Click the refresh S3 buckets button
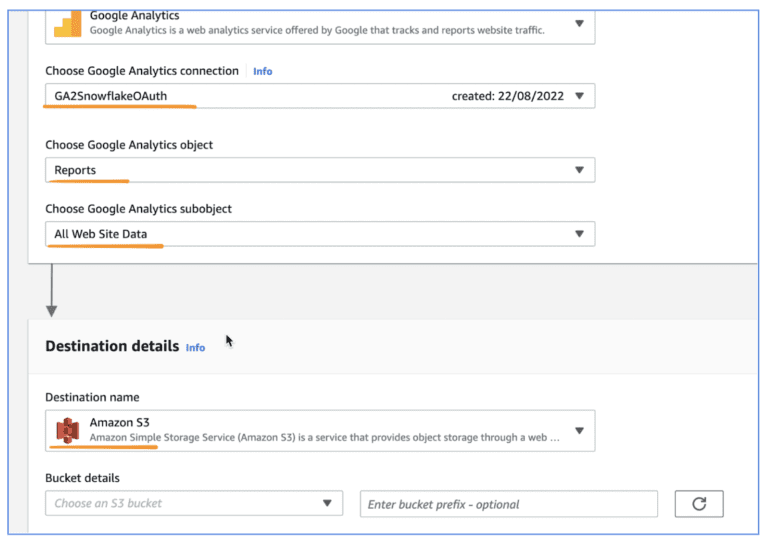 (698, 503)
